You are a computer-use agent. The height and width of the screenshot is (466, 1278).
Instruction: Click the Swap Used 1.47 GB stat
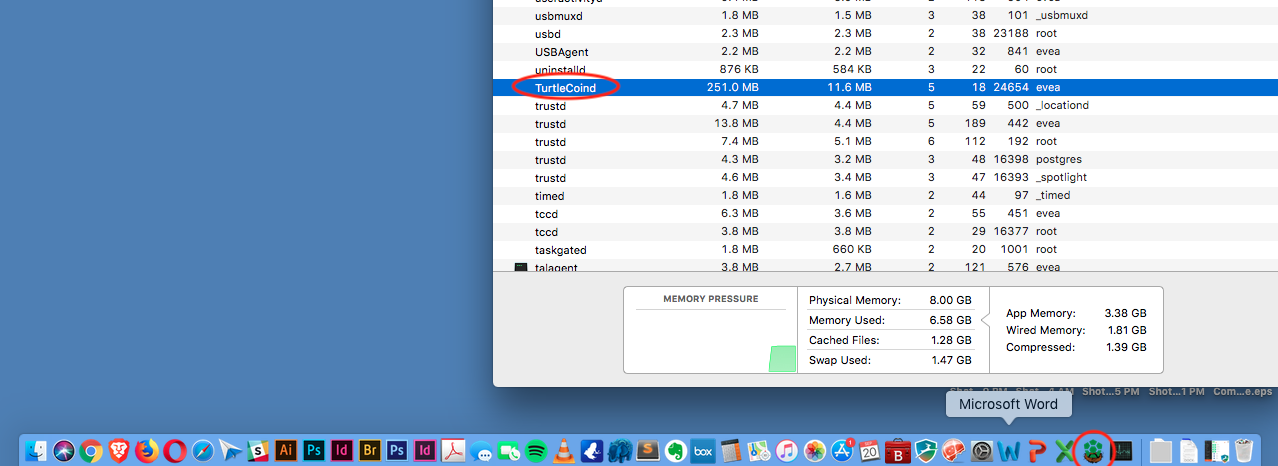coord(890,360)
